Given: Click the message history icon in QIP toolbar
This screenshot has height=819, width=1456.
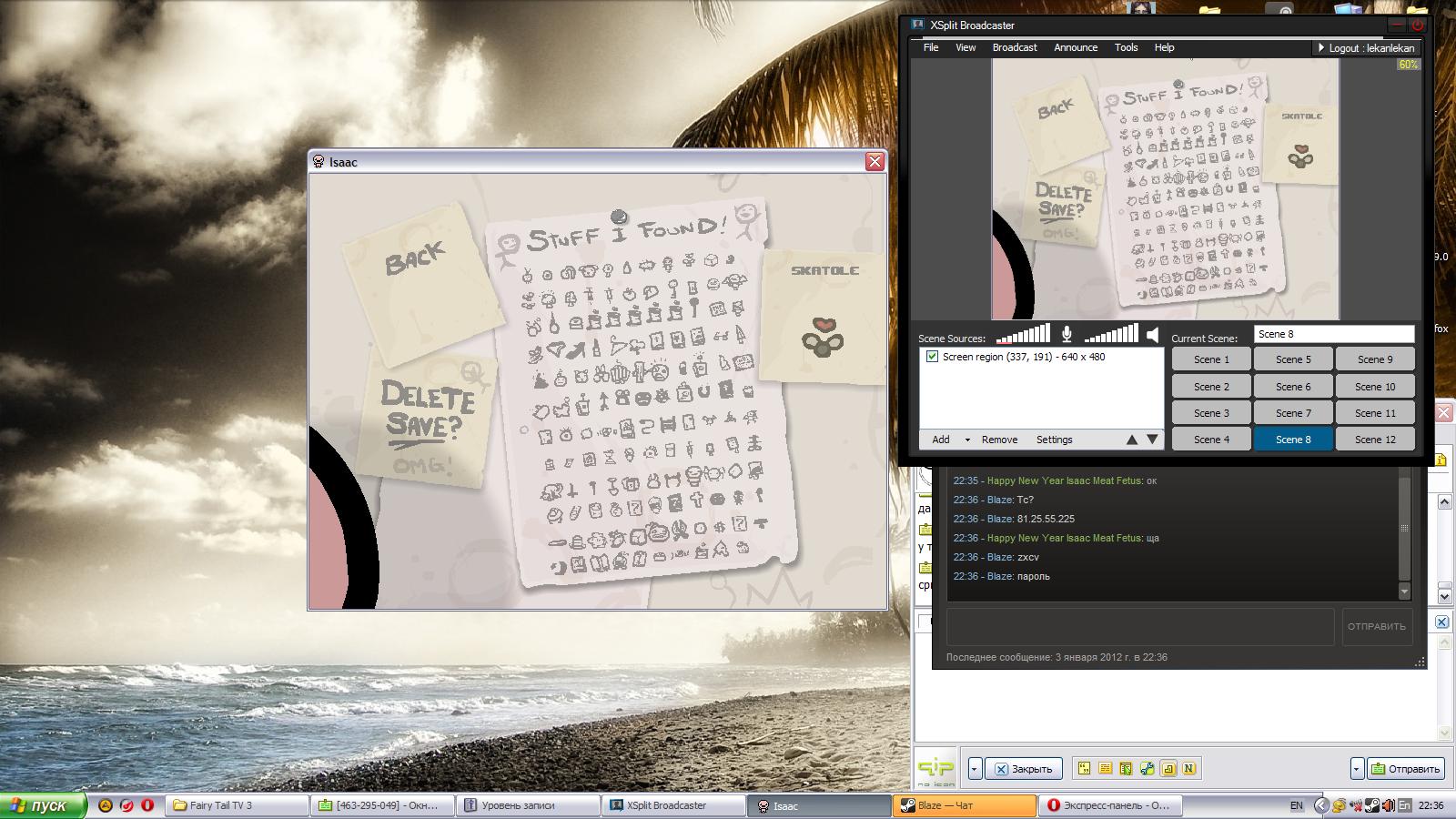Looking at the screenshot, I should tap(1105, 768).
